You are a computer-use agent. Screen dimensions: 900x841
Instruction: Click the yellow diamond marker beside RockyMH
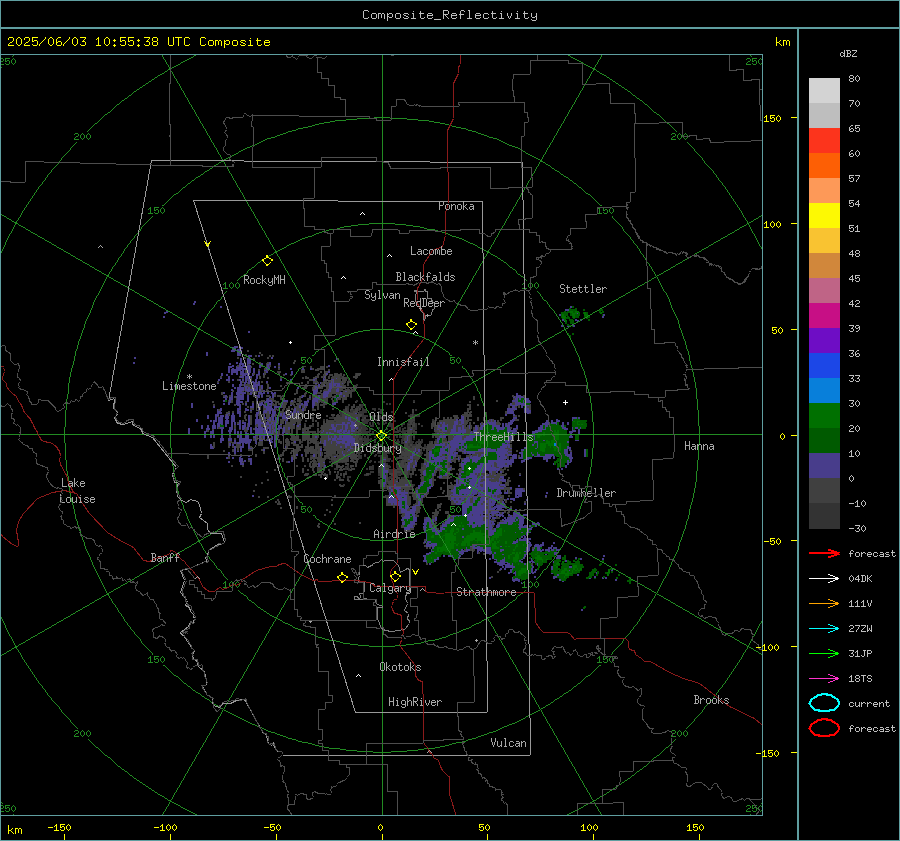tap(267, 261)
